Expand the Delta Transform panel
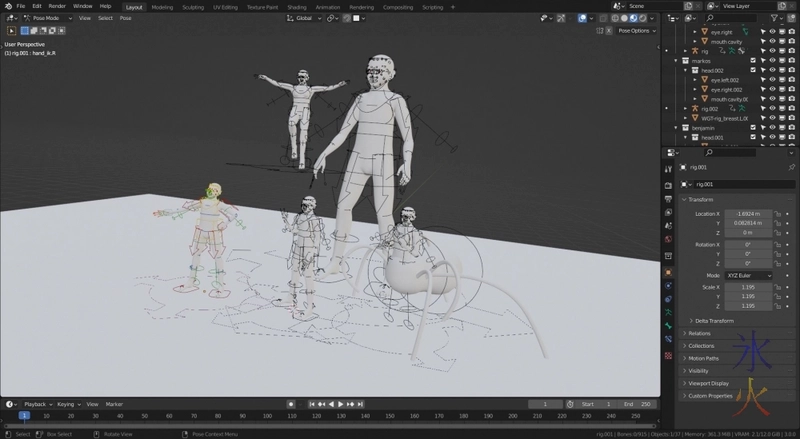Image resolution: width=800 pixels, height=439 pixels. click(x=712, y=320)
